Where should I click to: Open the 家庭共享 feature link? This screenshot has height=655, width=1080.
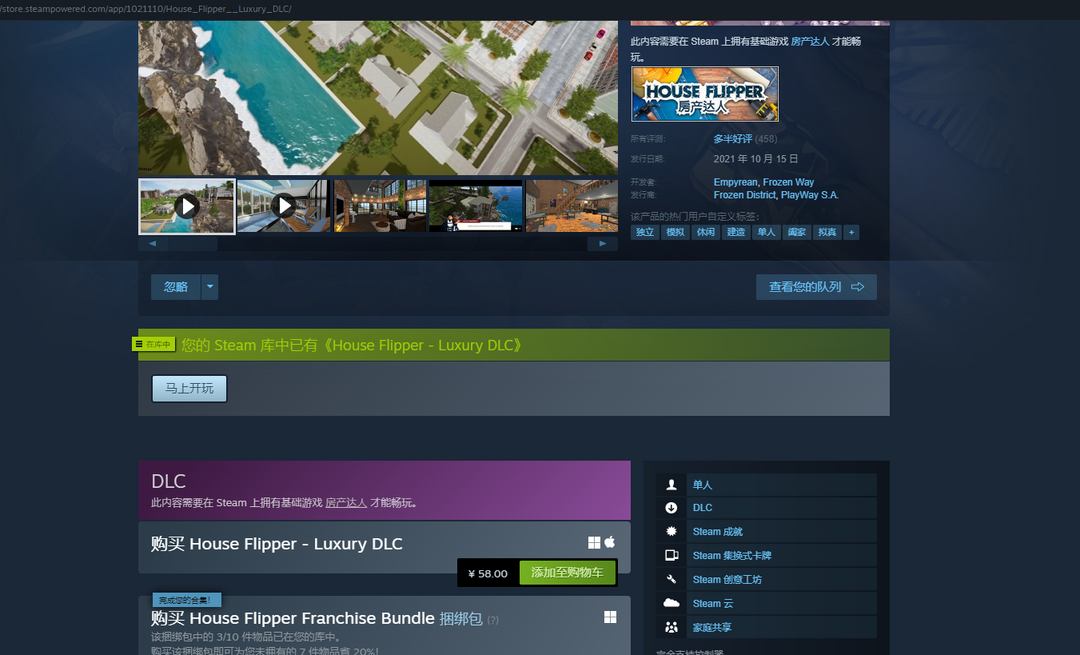[712, 627]
